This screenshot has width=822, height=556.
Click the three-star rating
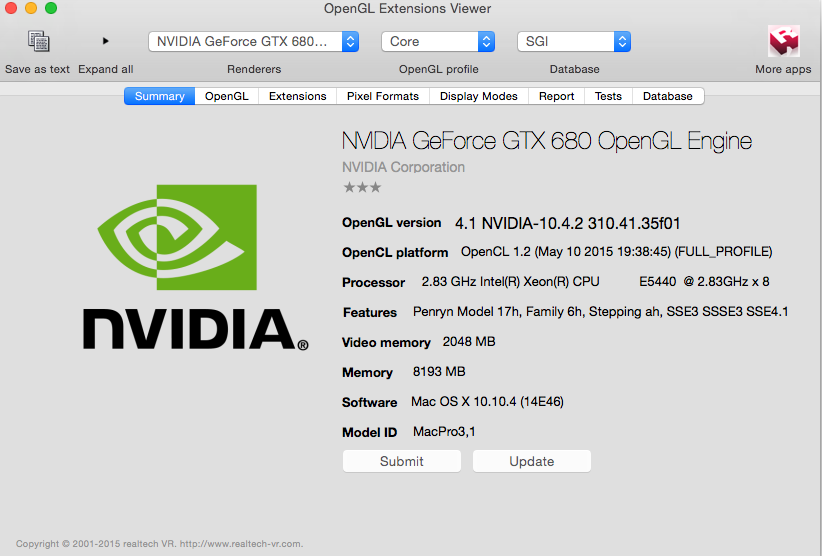click(362, 187)
